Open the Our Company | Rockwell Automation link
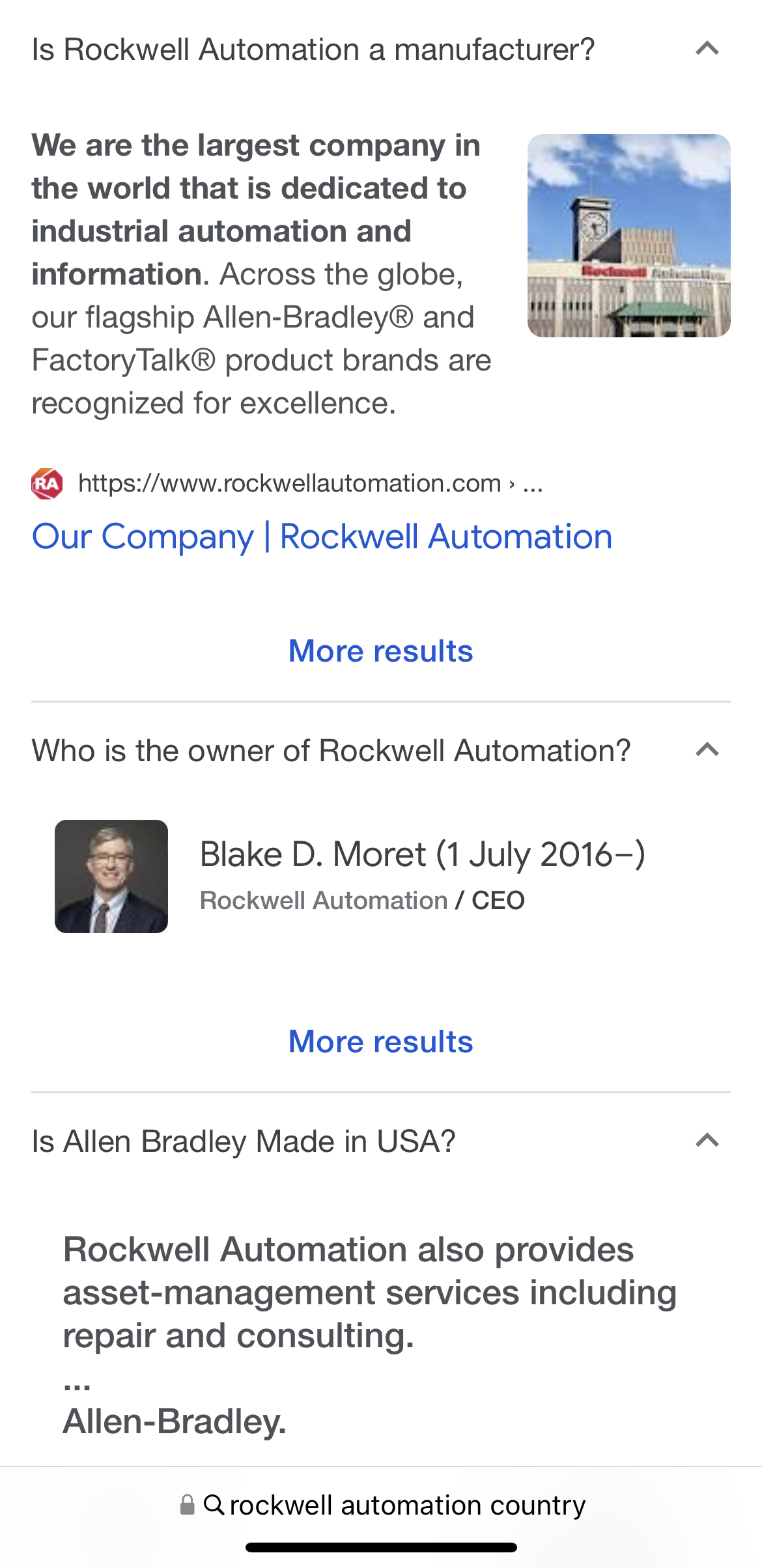This screenshot has height=1568, width=762. pos(322,537)
